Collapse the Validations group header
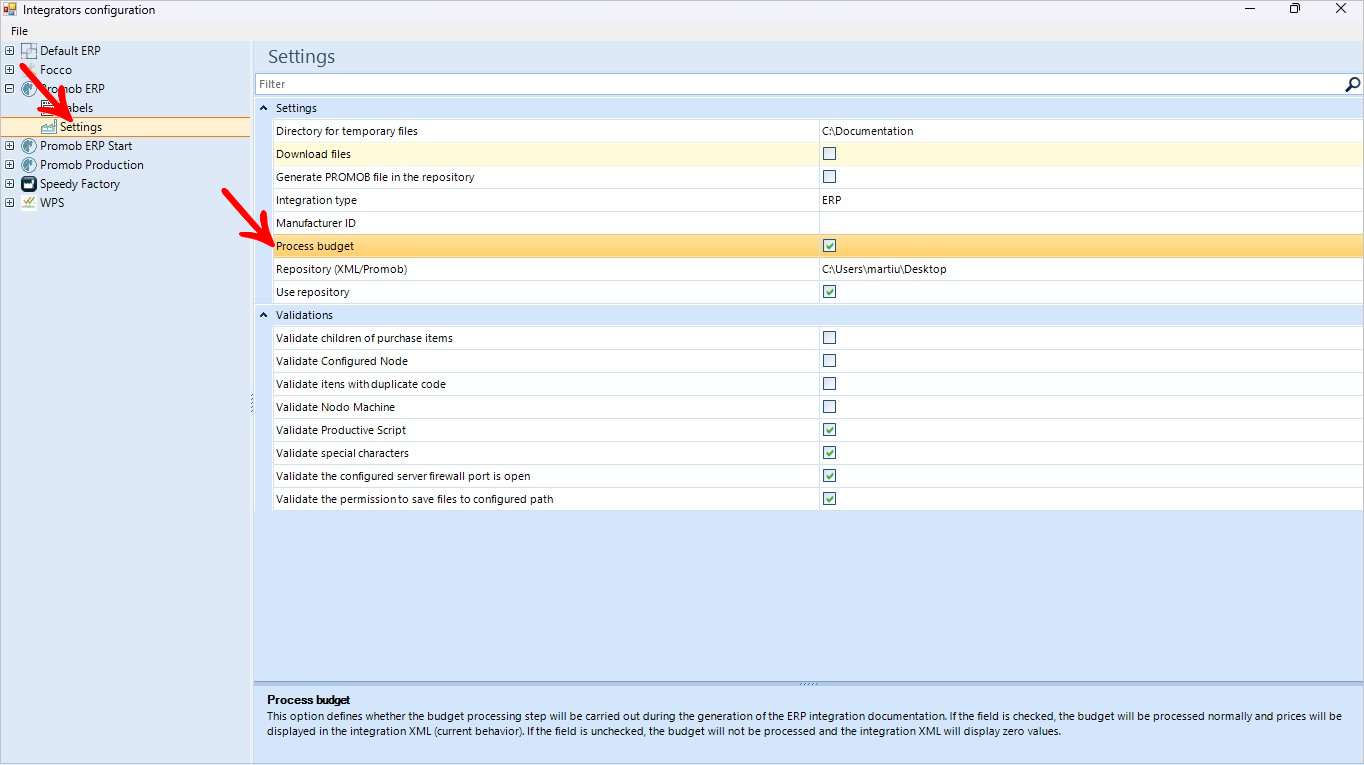The height and width of the screenshot is (765, 1364). pyautogui.click(x=264, y=315)
